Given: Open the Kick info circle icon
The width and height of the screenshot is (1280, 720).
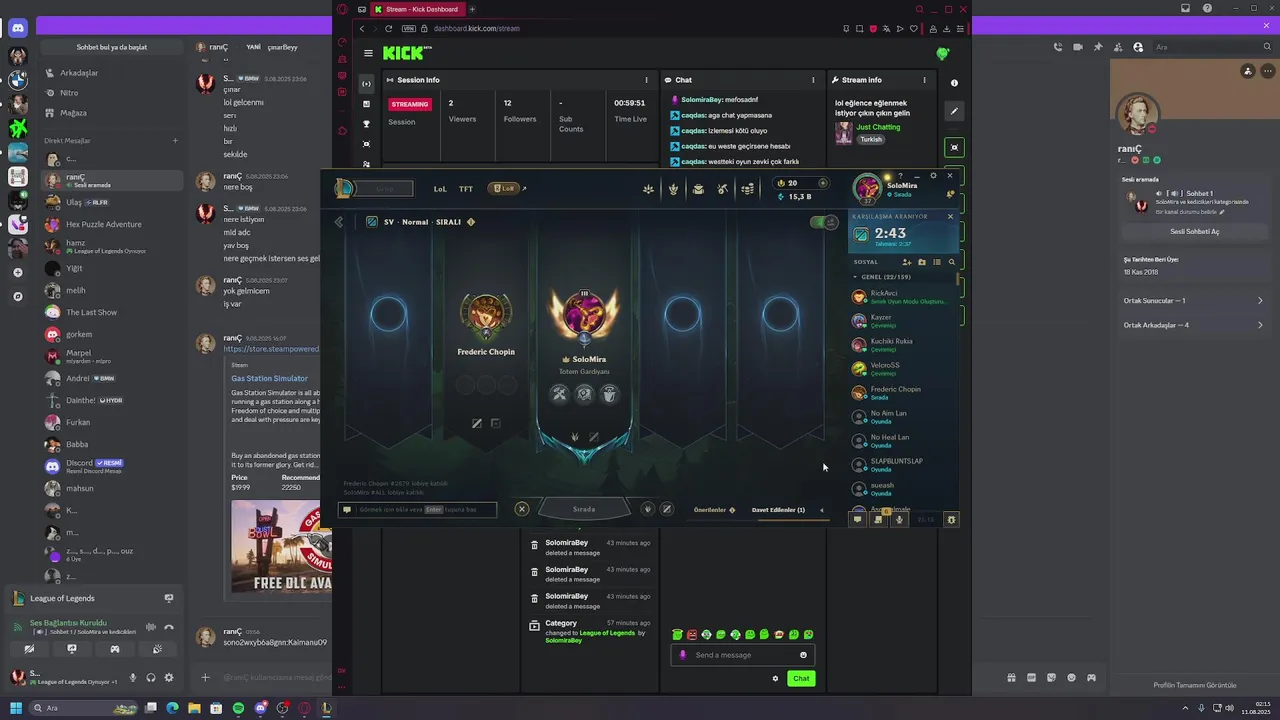Looking at the screenshot, I should 954,83.
